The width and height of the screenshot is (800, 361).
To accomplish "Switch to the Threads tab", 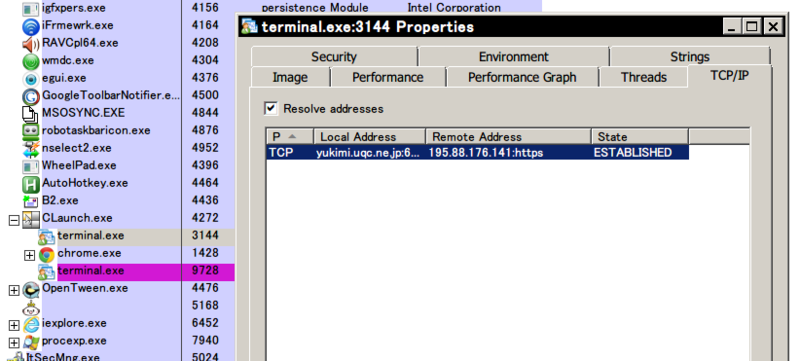I will [x=643, y=77].
